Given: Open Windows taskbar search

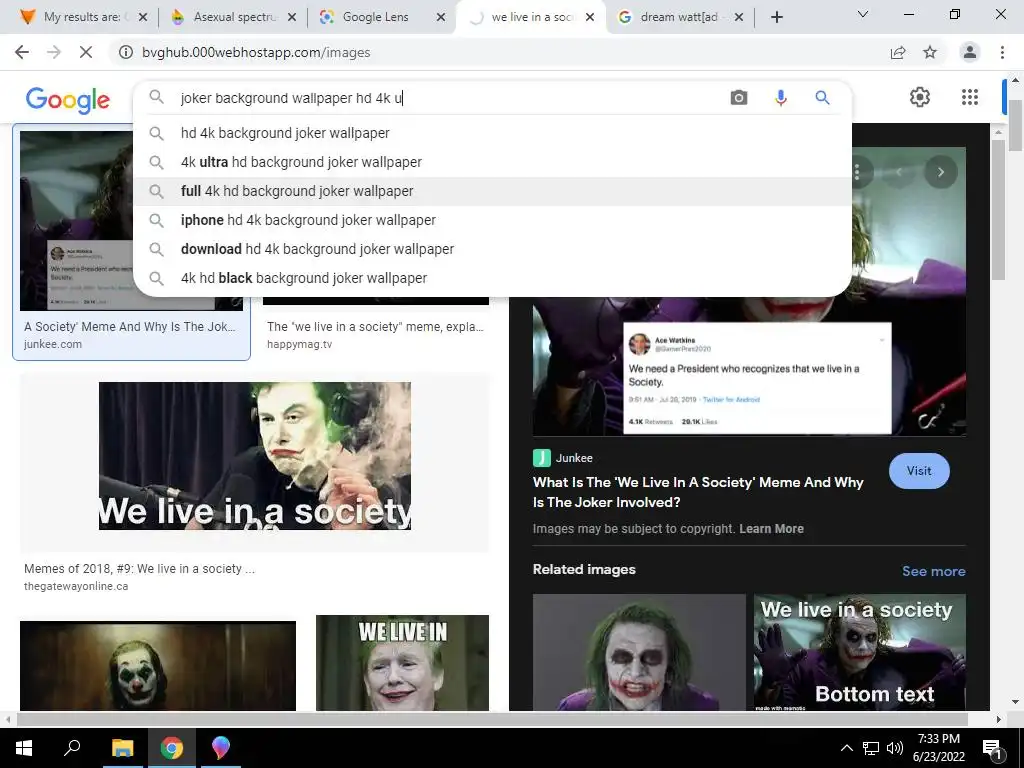Looking at the screenshot, I should (72, 748).
